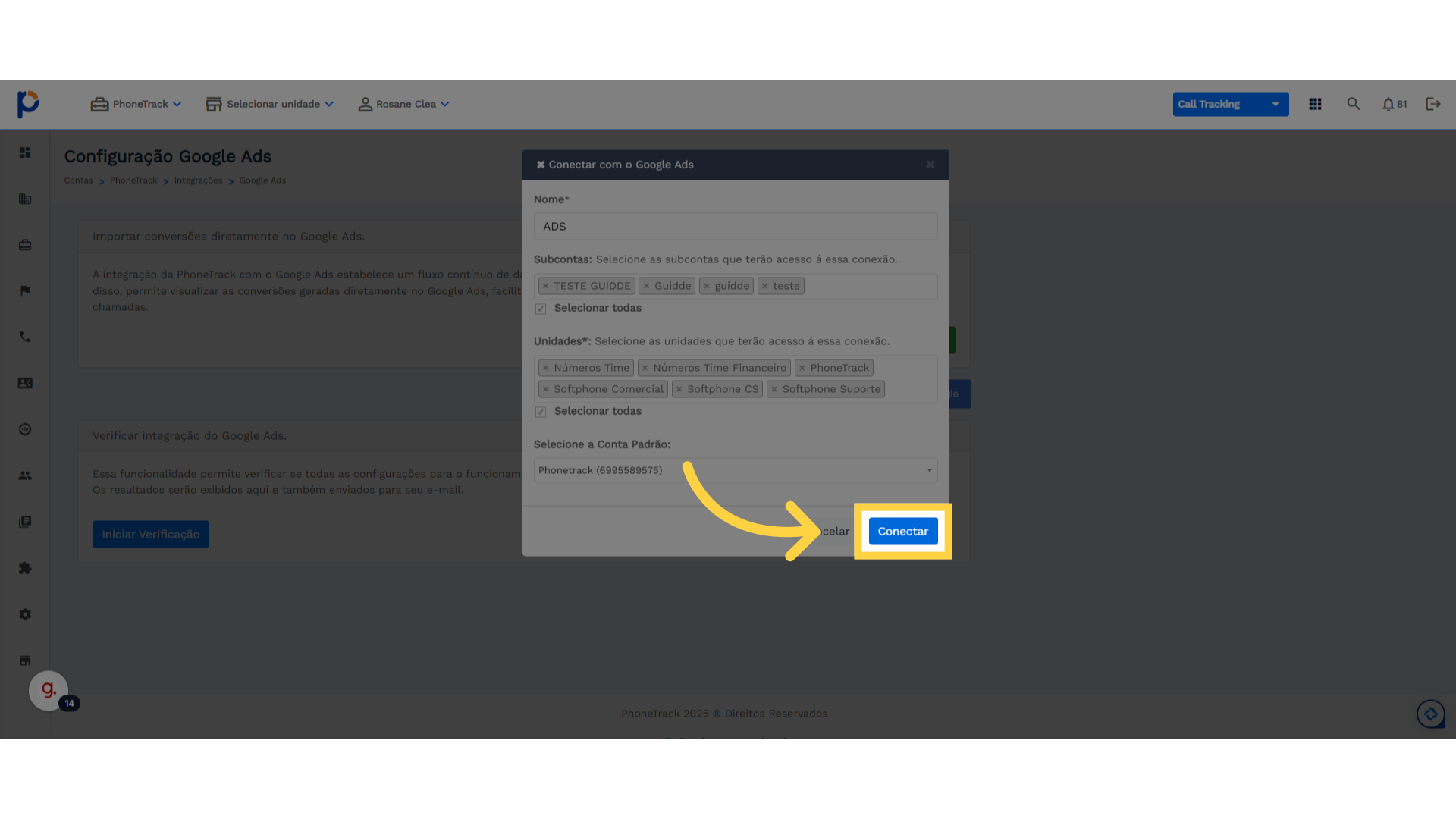This screenshot has width=1456, height=819.
Task: Open the Call Tracking product dropdown
Action: (1230, 104)
